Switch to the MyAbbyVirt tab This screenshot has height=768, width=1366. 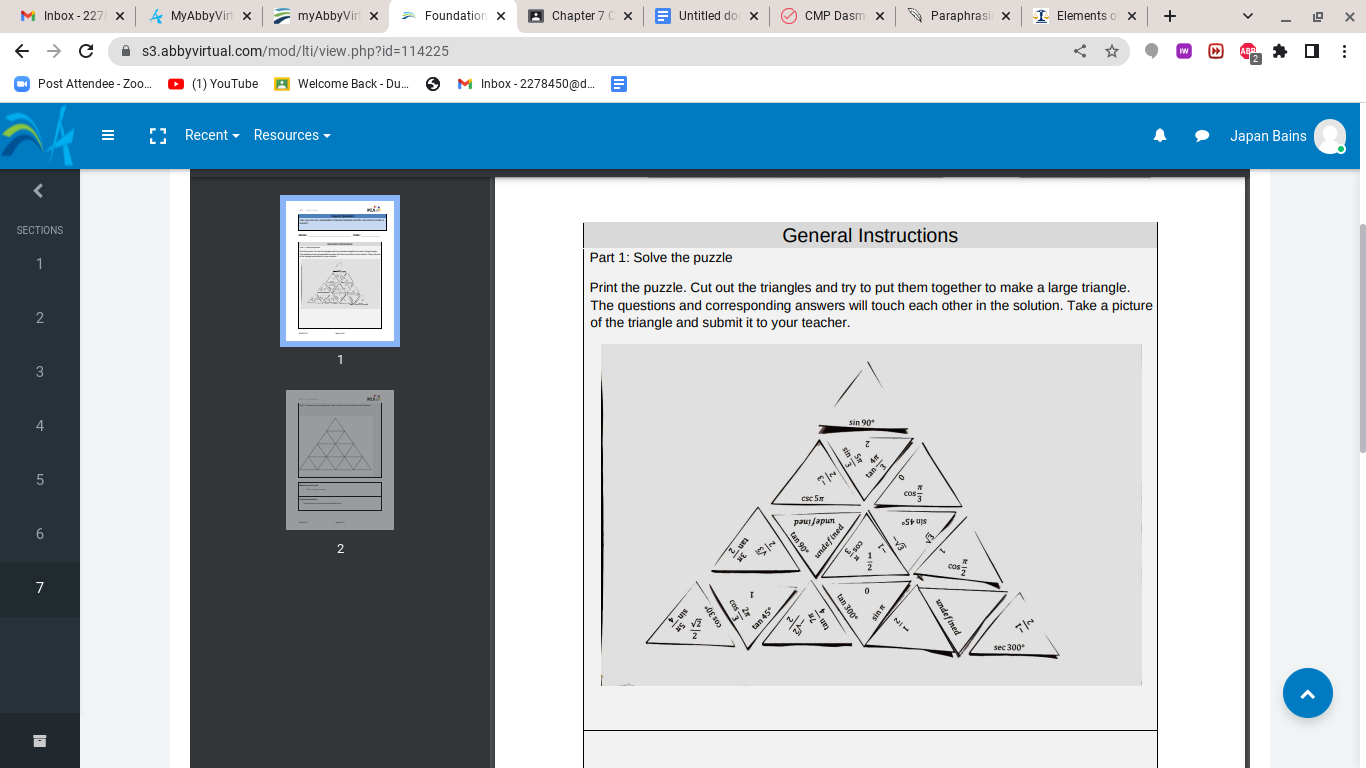point(198,16)
